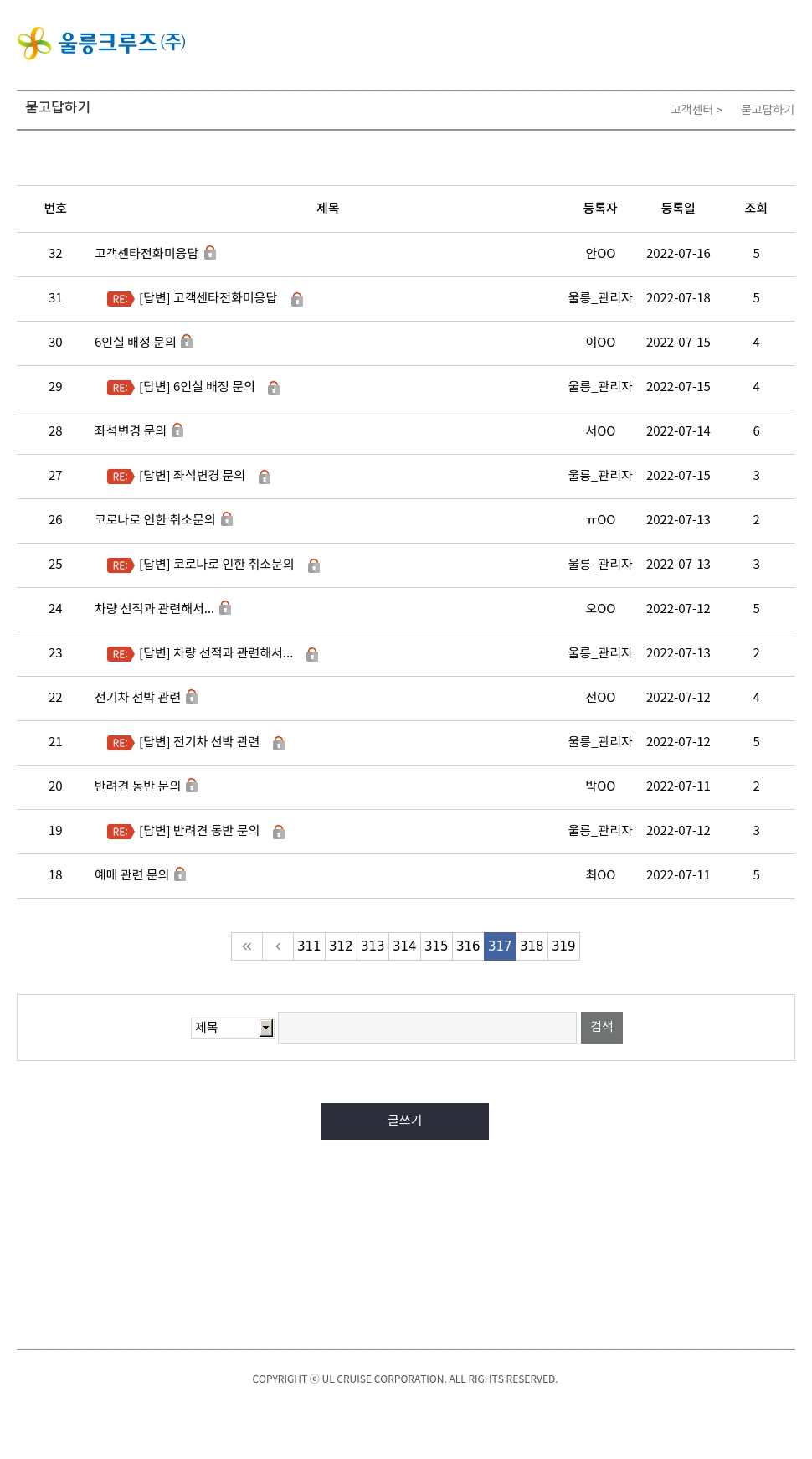Click the 글쓰기 write button
The image size is (812, 1459).
click(x=405, y=1121)
